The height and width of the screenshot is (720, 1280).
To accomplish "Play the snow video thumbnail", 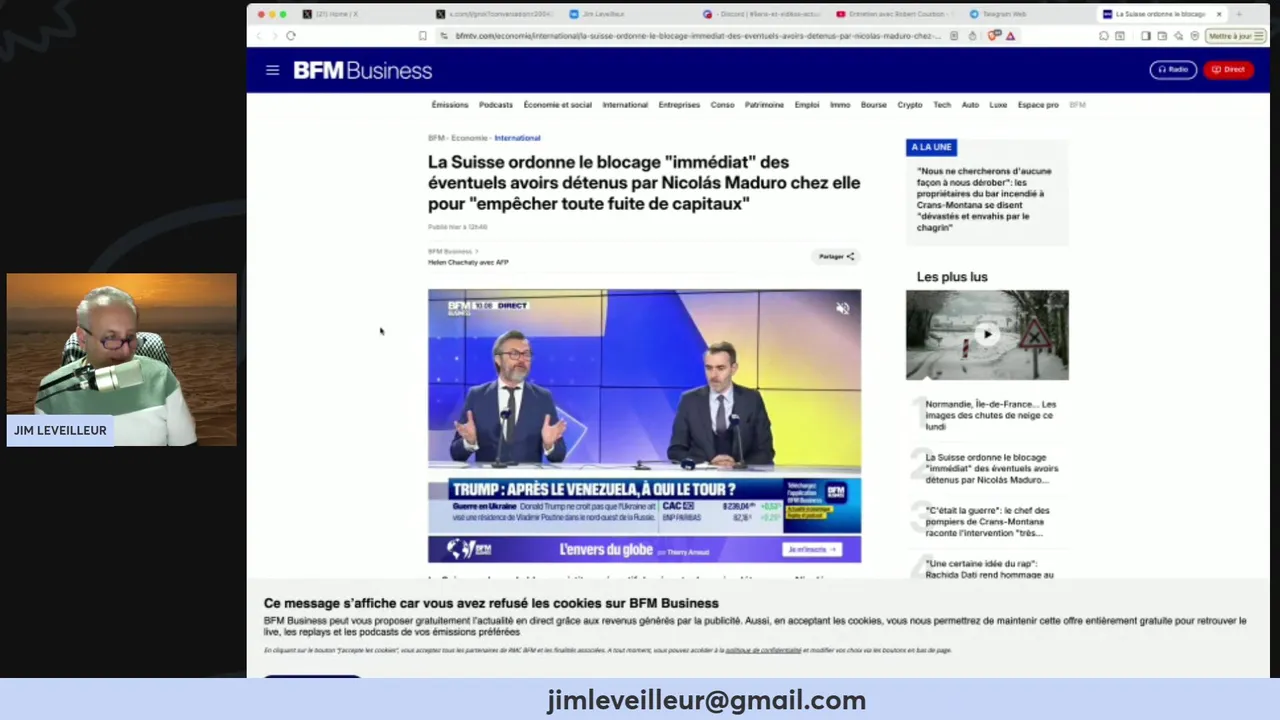I will point(987,335).
